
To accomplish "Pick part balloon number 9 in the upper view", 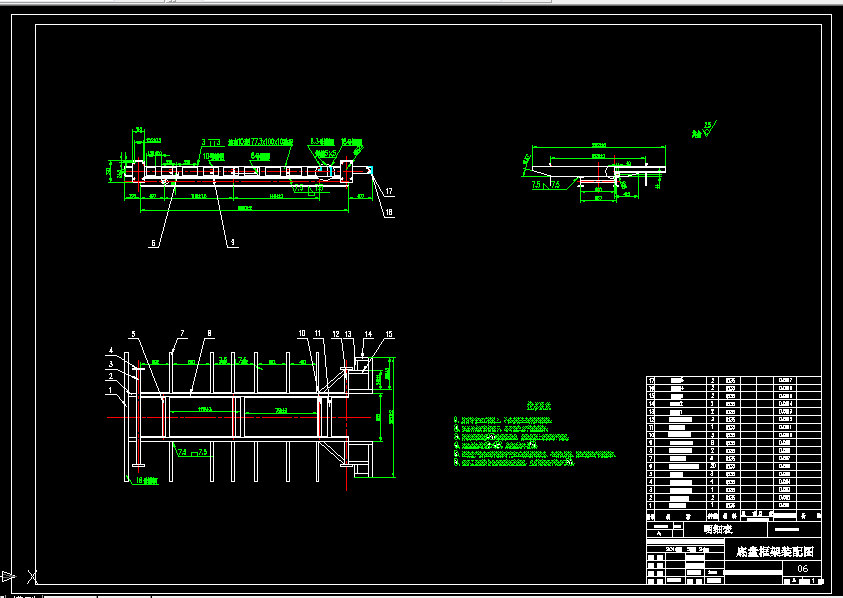I will (x=232, y=243).
